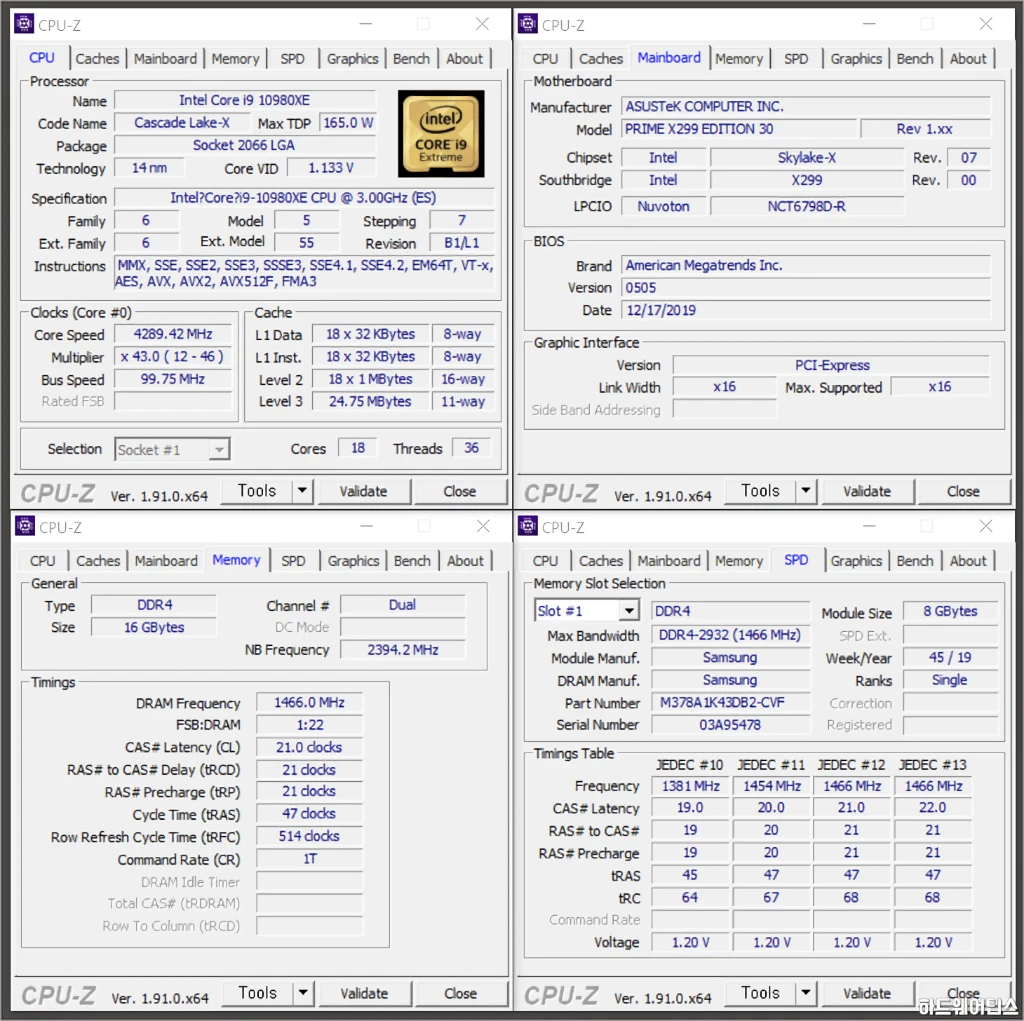Screen dimensions: 1024x1021
Task: Open the Bench tab in the CPU window
Action: click(x=411, y=59)
